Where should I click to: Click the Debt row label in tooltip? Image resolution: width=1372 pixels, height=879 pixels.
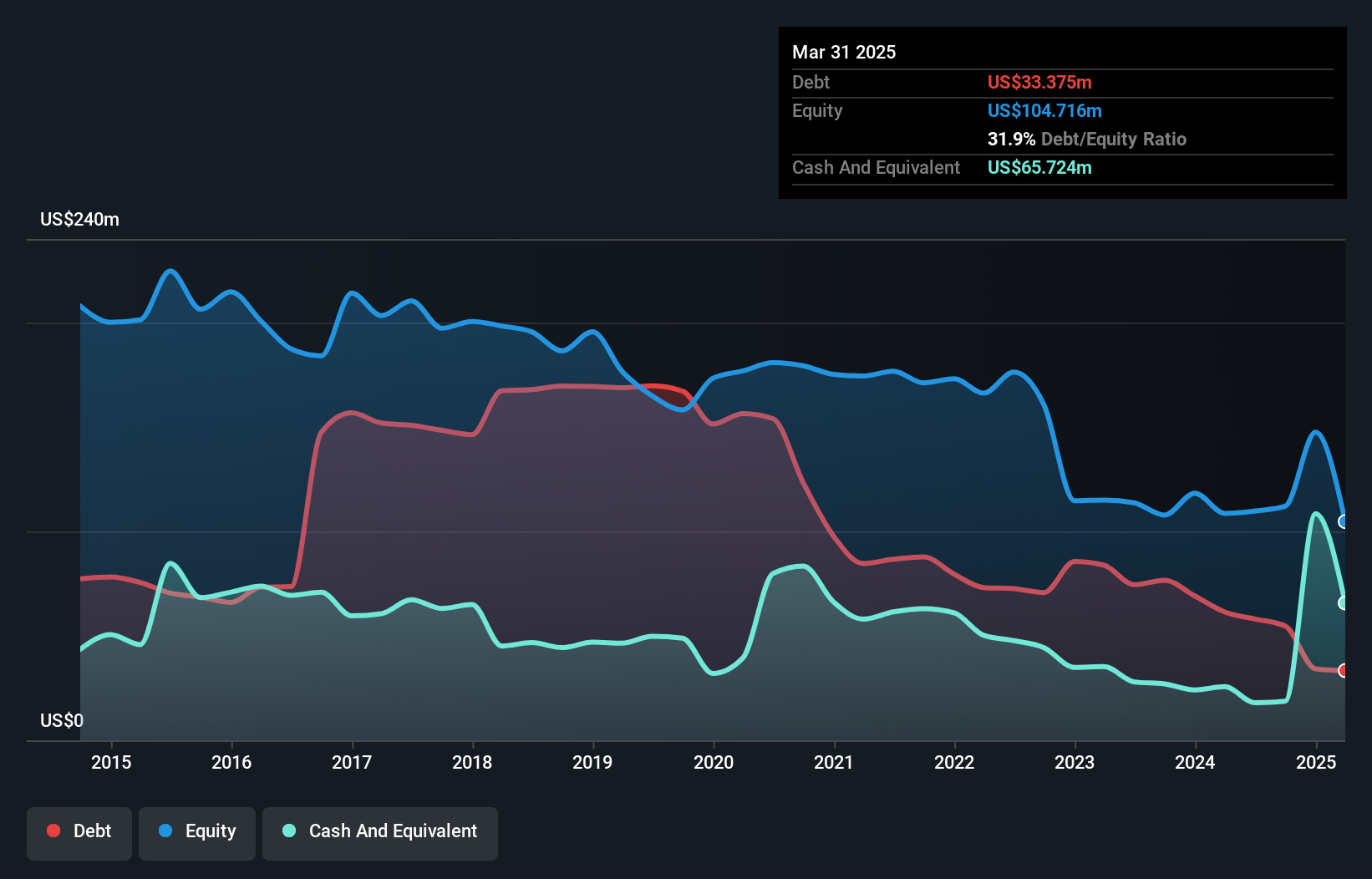click(810, 82)
